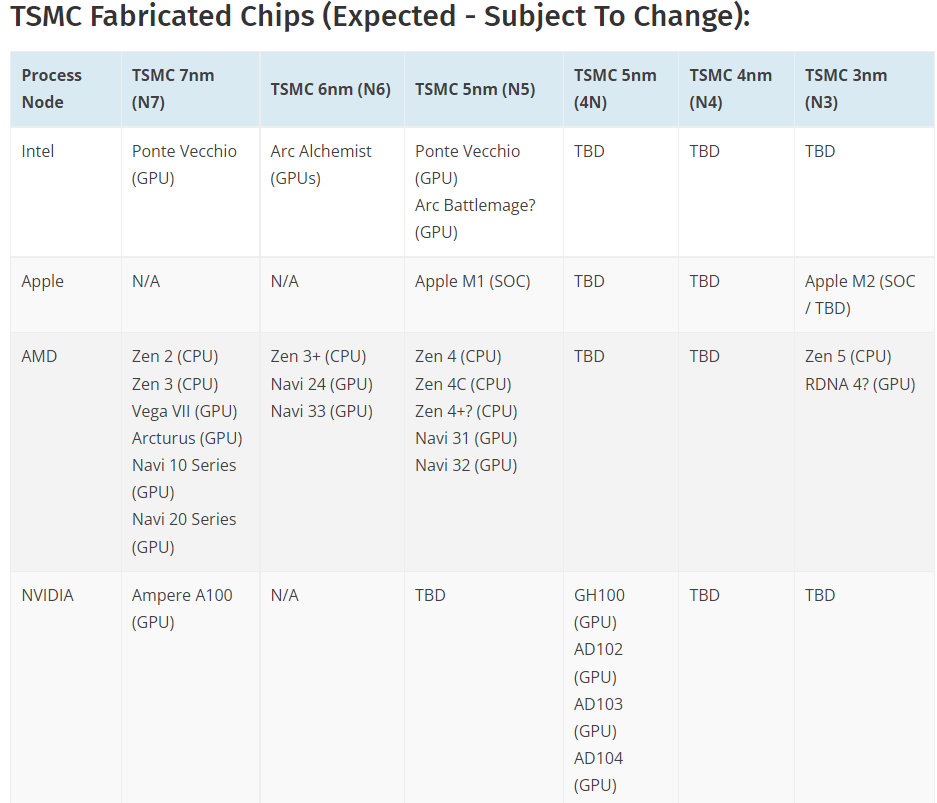Click the "Zen 3+ (CPU)" entry
The height and width of the screenshot is (803, 937).
[x=318, y=356]
